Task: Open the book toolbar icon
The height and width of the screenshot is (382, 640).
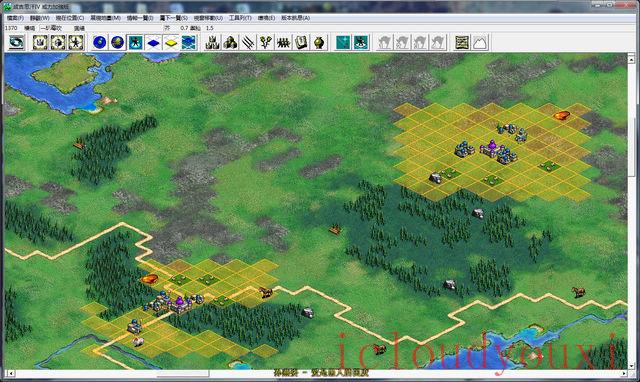Action: (x=301, y=42)
